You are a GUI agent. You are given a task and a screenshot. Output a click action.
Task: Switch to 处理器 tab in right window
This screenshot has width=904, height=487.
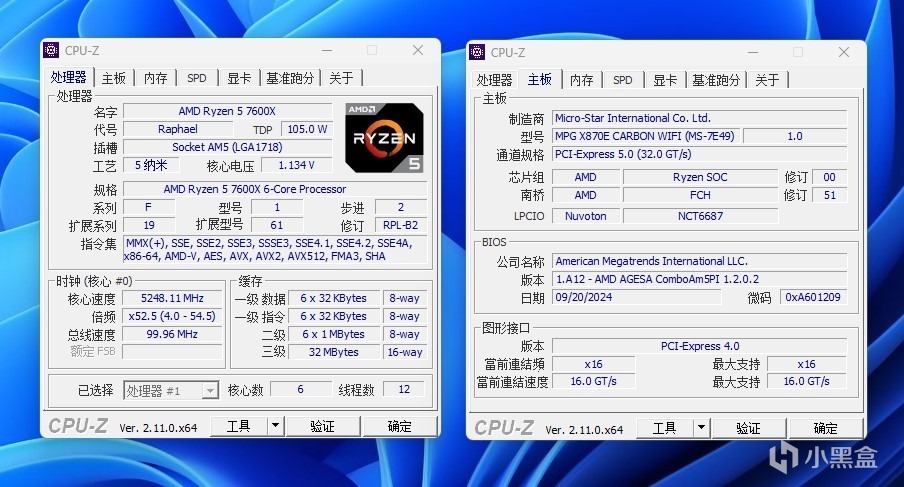coord(494,80)
